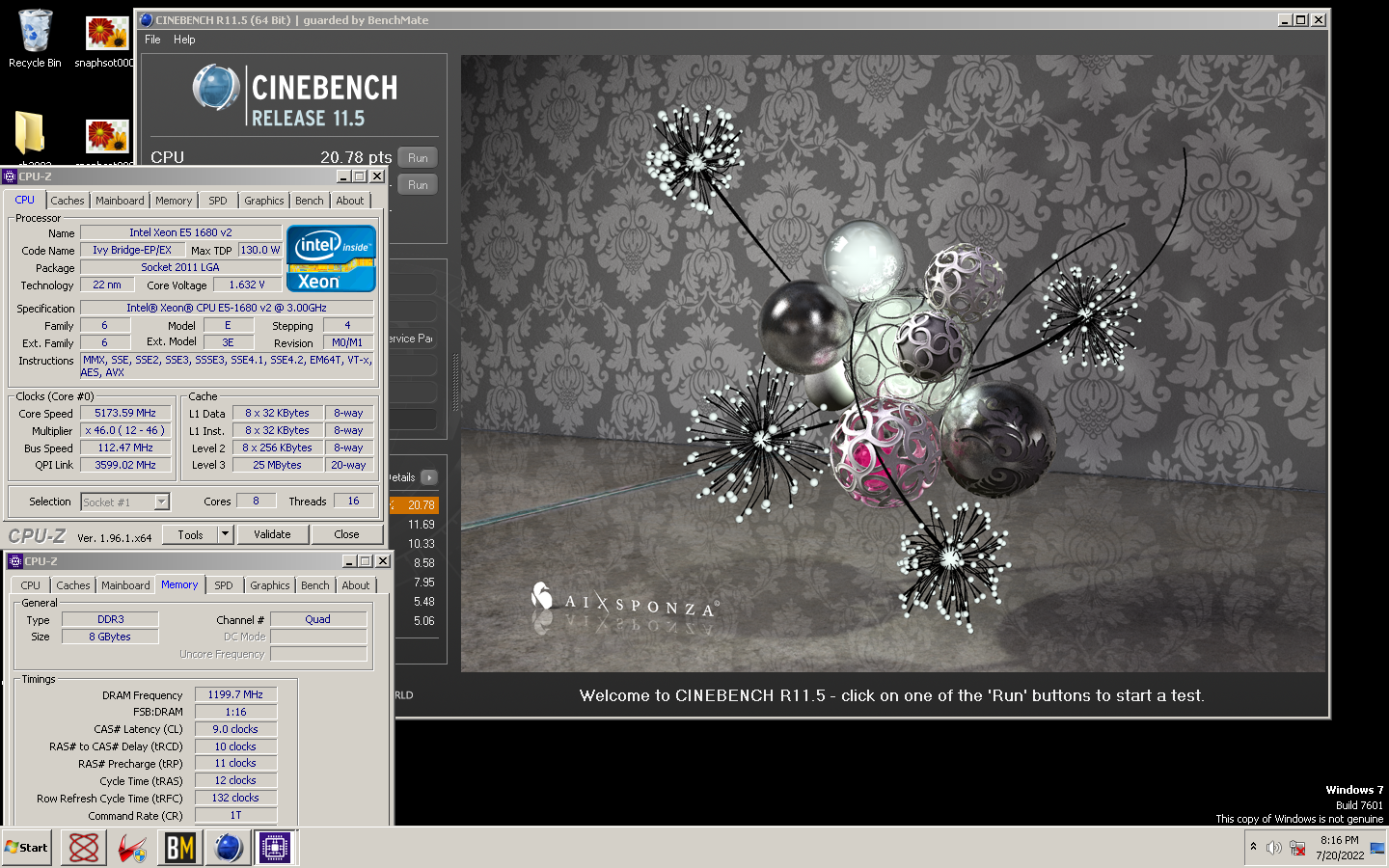The image size is (1389, 868).
Task: Show hidden tray icons arrow
Action: click(1253, 847)
